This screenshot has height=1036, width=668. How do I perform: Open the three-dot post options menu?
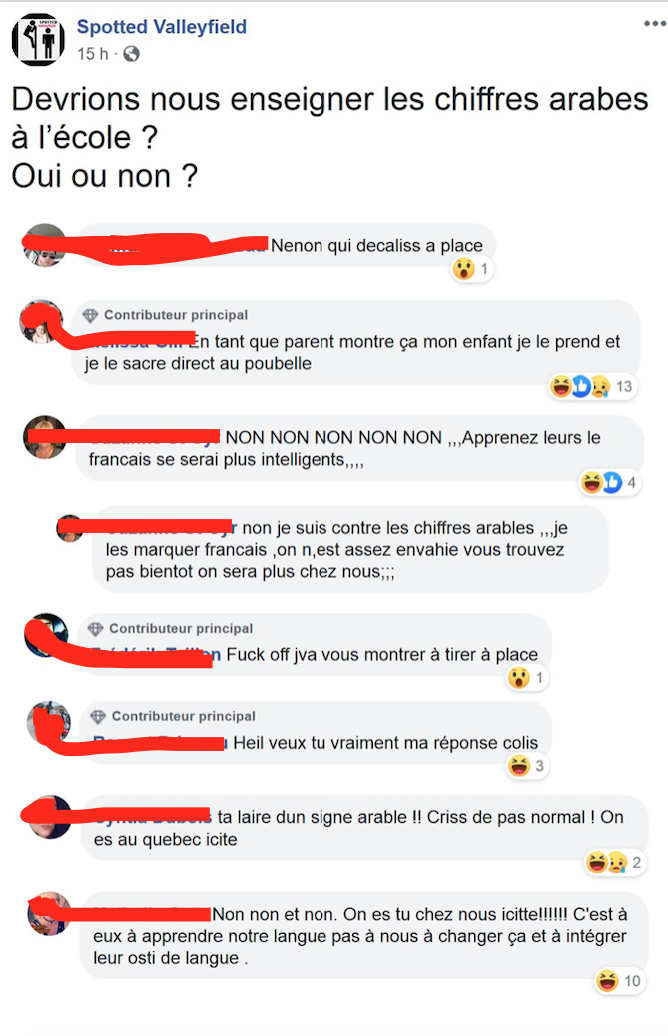(654, 24)
